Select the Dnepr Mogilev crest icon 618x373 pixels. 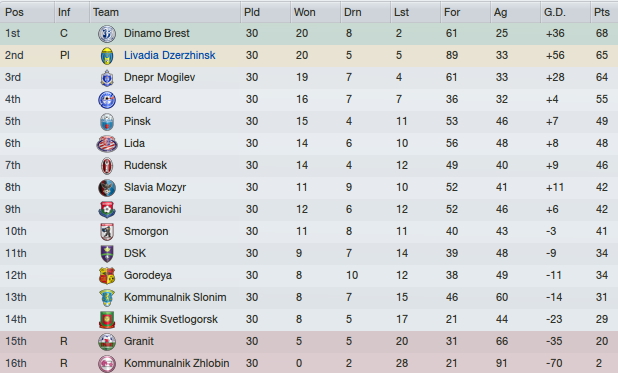(107, 78)
